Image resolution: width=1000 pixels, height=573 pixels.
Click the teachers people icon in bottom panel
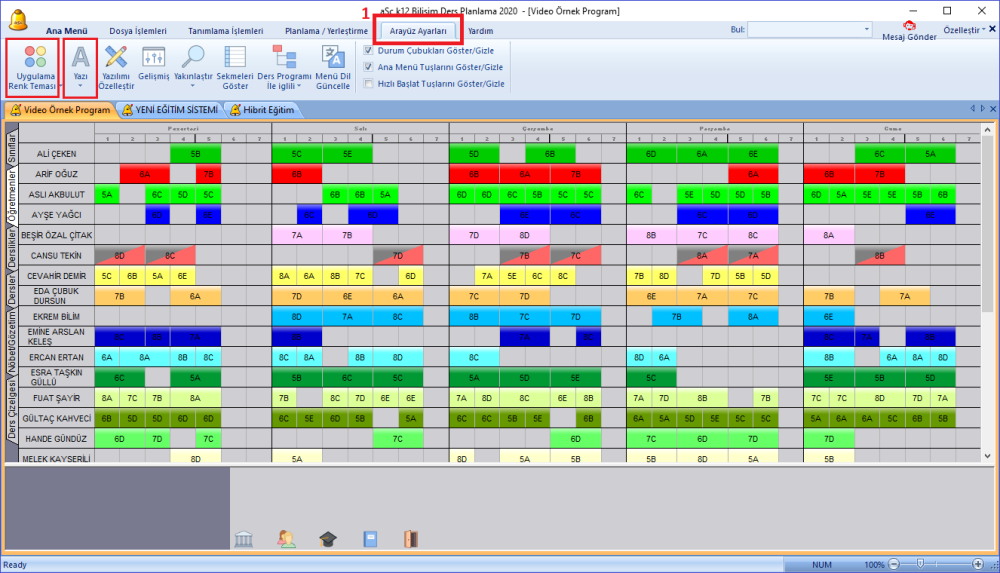click(286, 539)
